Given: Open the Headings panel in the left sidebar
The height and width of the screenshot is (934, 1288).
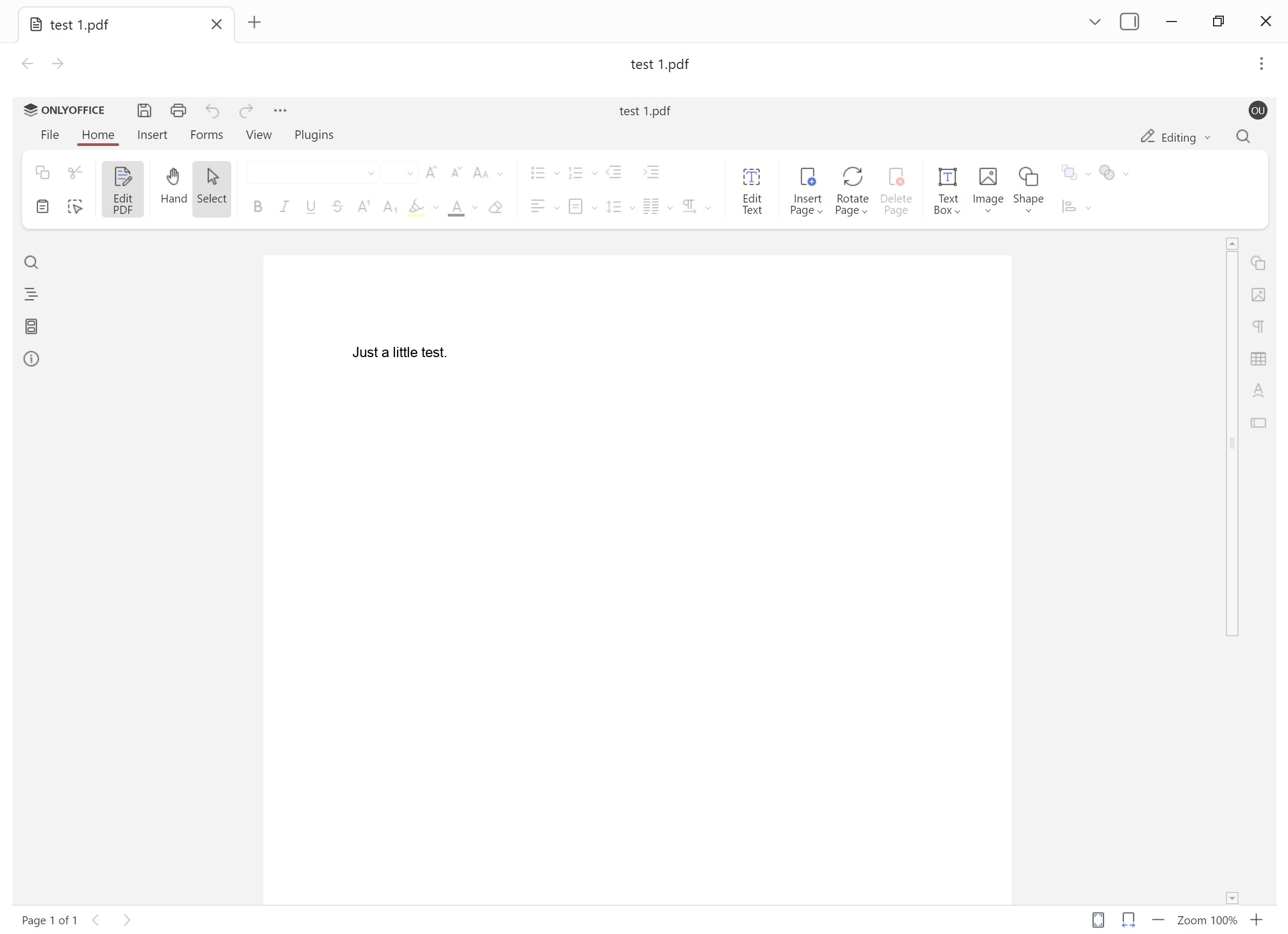Looking at the screenshot, I should tap(31, 294).
